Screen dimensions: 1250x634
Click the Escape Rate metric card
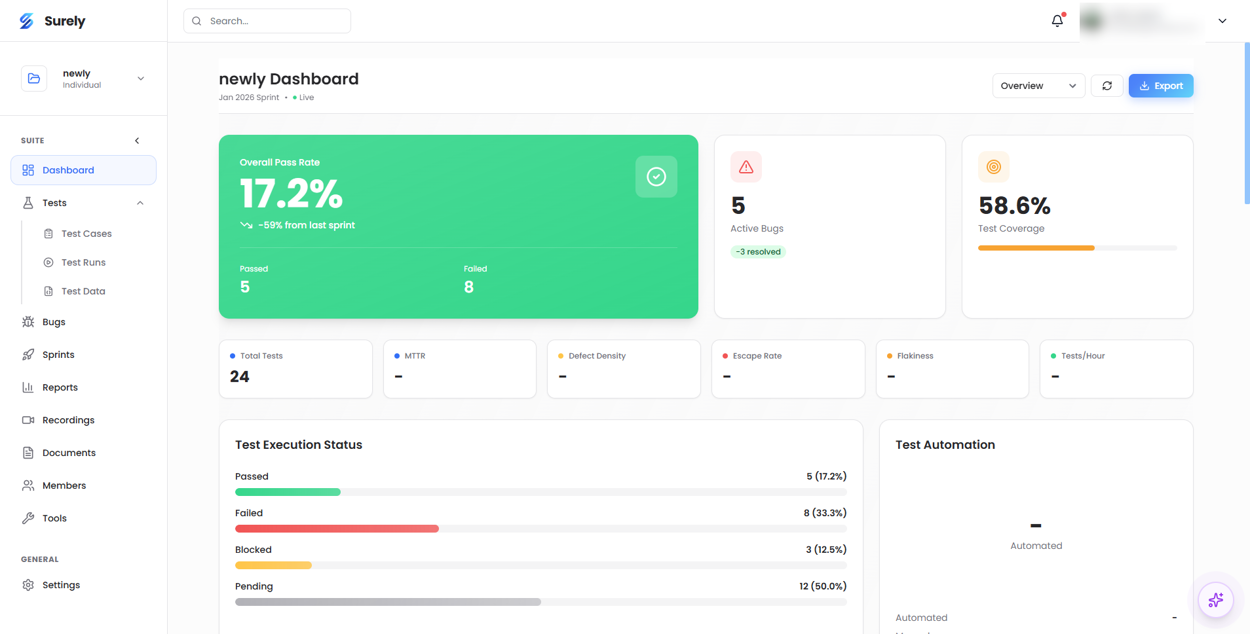(x=788, y=369)
